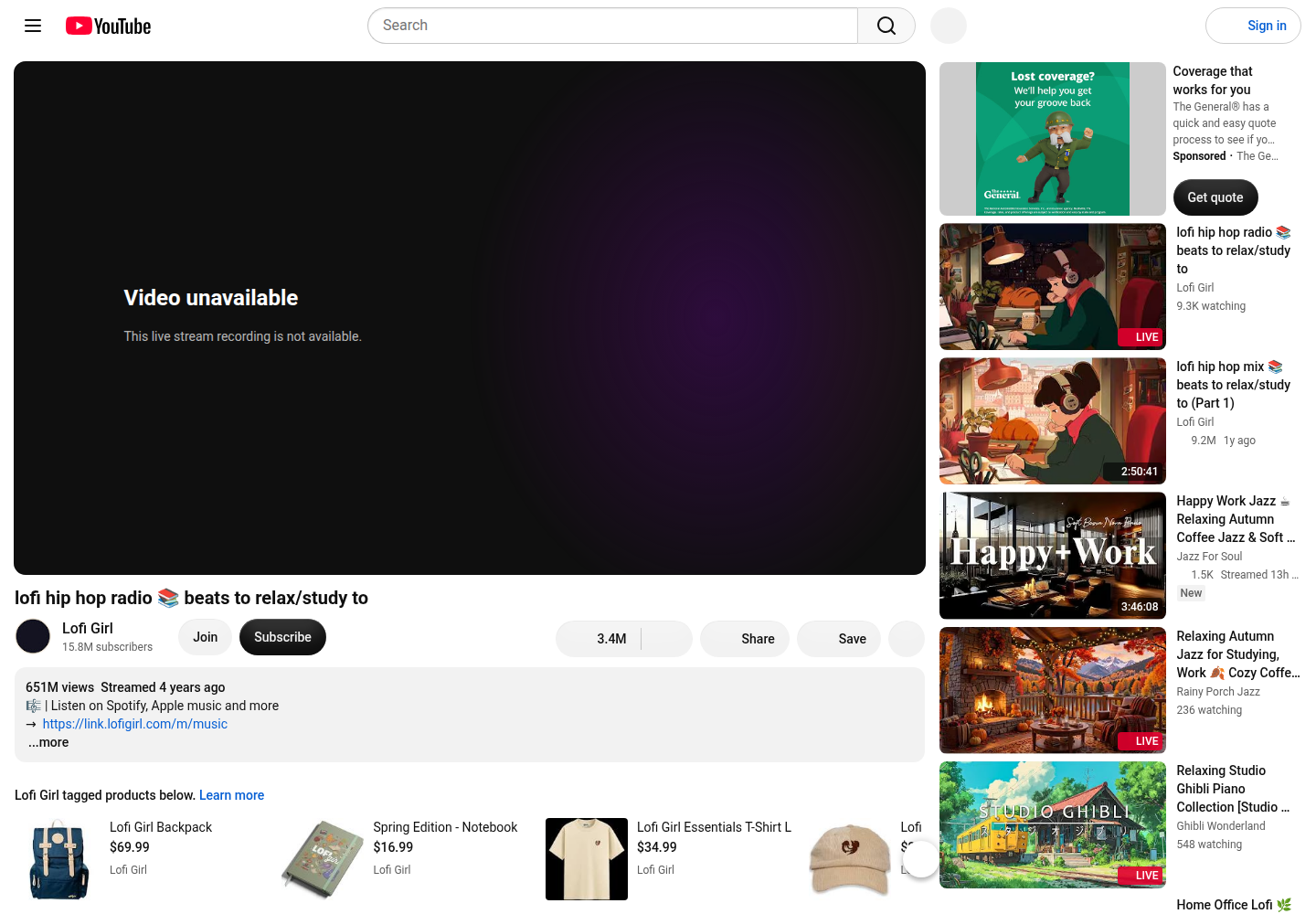This screenshot has width=1316, height=914.
Task: Open Learn more about tagged products
Action: 231,795
